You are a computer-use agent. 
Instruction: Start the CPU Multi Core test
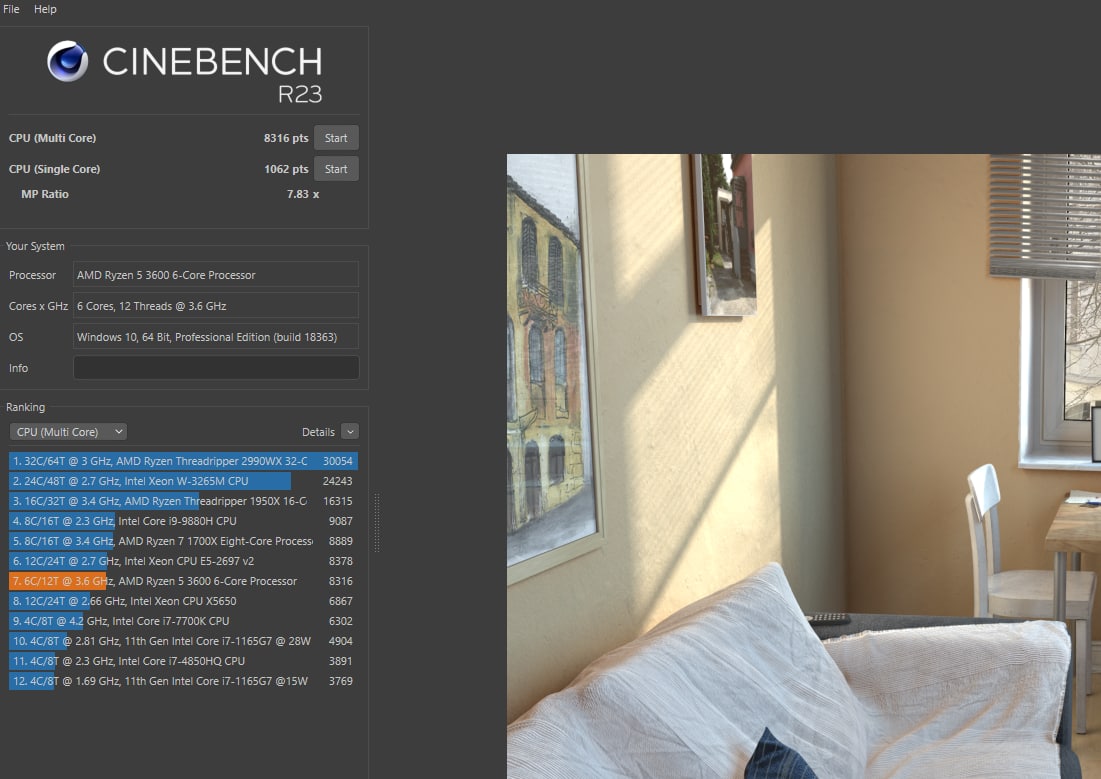(x=336, y=138)
